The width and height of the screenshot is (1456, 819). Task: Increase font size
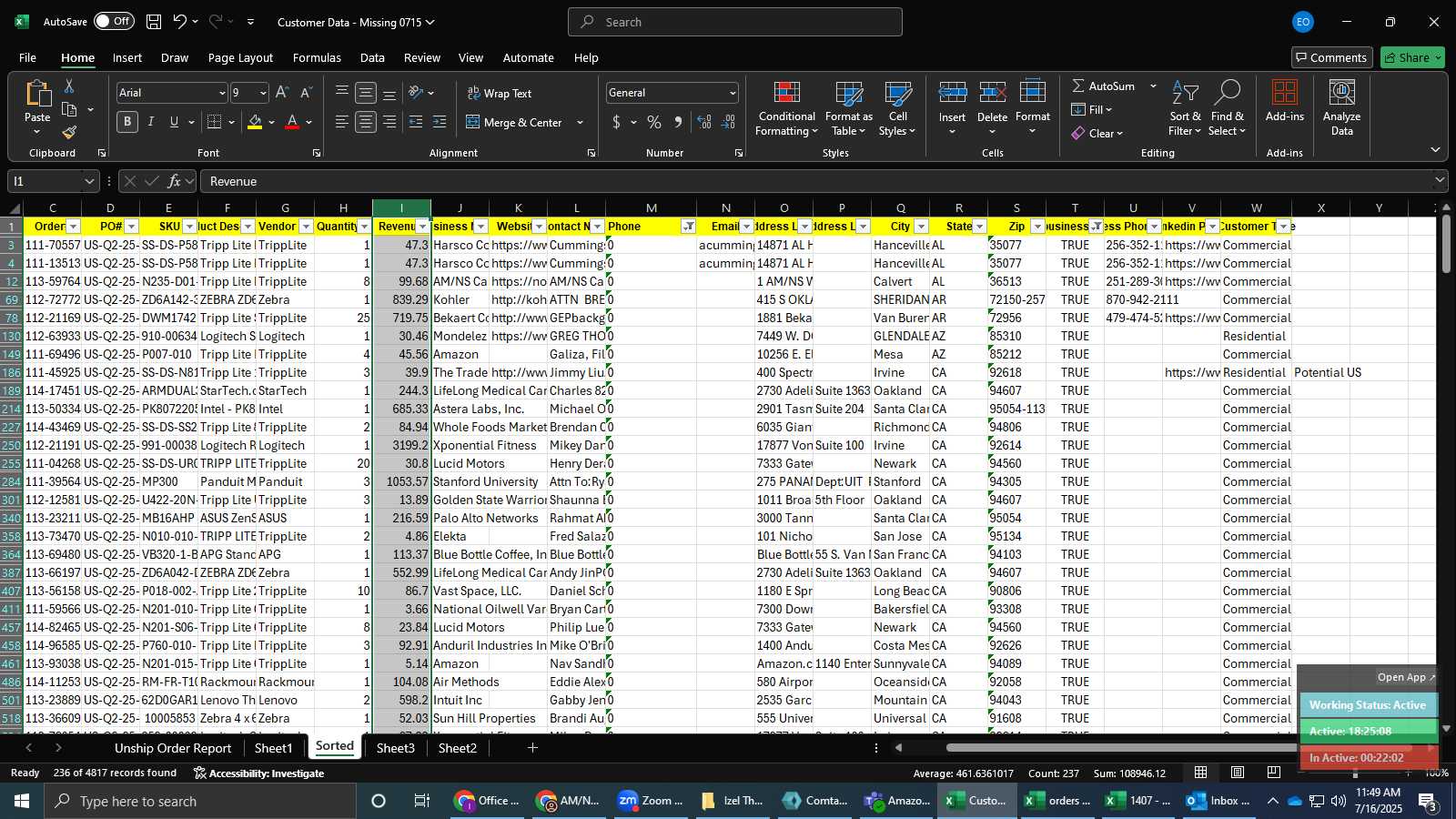coord(282,93)
